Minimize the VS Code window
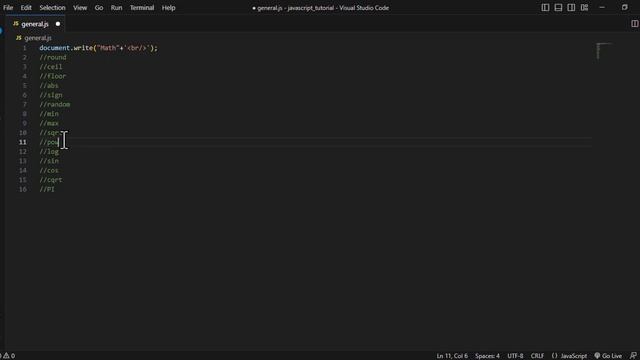 pos(602,8)
